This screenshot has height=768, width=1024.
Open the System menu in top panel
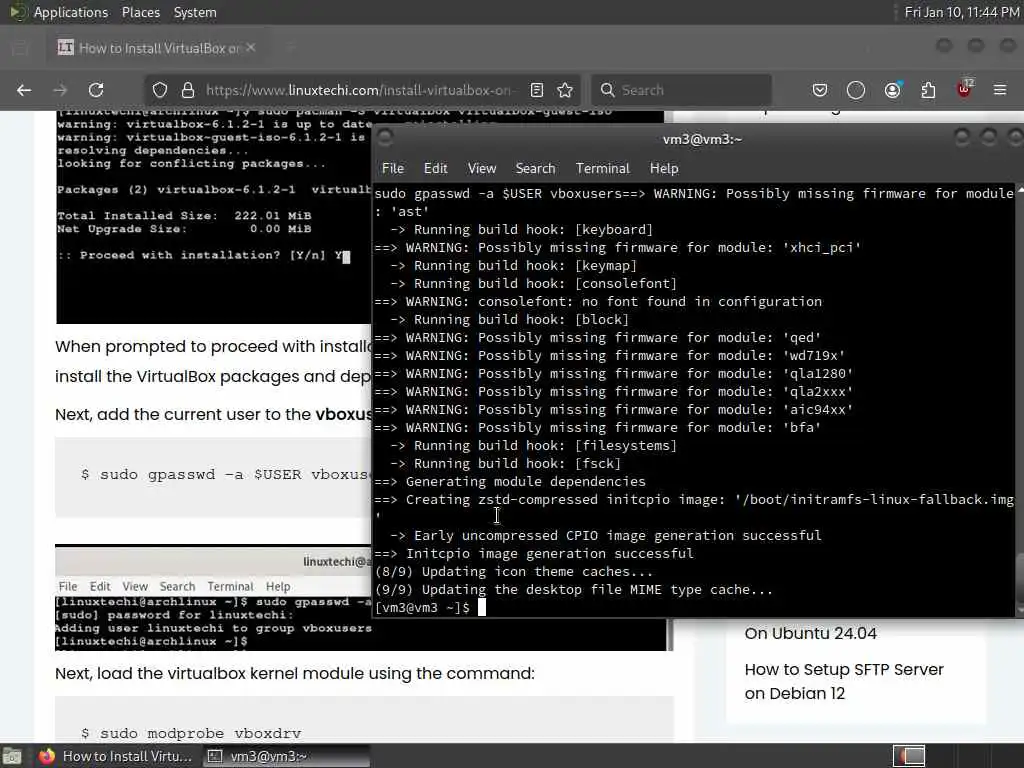(x=195, y=12)
